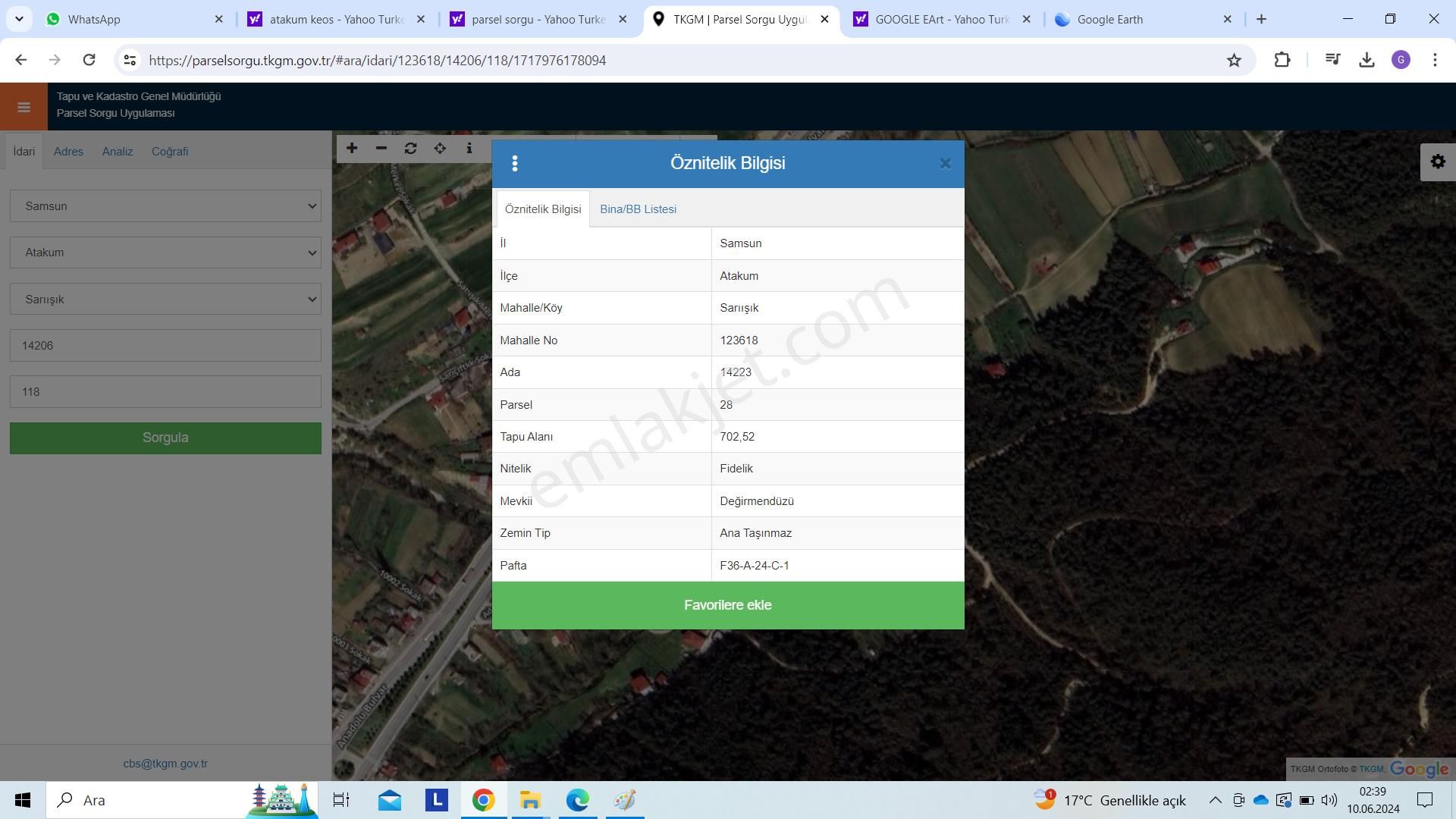1456x819 pixels.
Task: Expand the Sarıışık neighborhood dropdown
Action: [165, 300]
